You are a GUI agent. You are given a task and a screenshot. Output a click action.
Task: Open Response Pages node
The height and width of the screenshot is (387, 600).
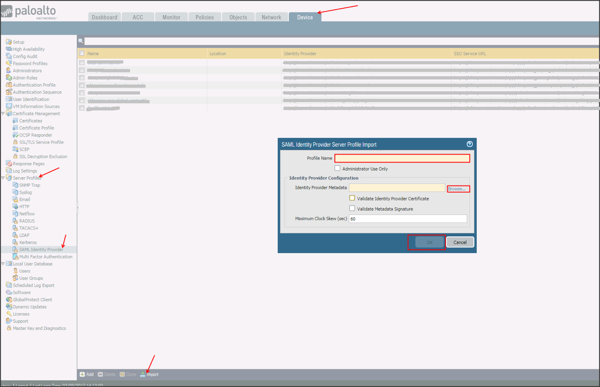29,164
